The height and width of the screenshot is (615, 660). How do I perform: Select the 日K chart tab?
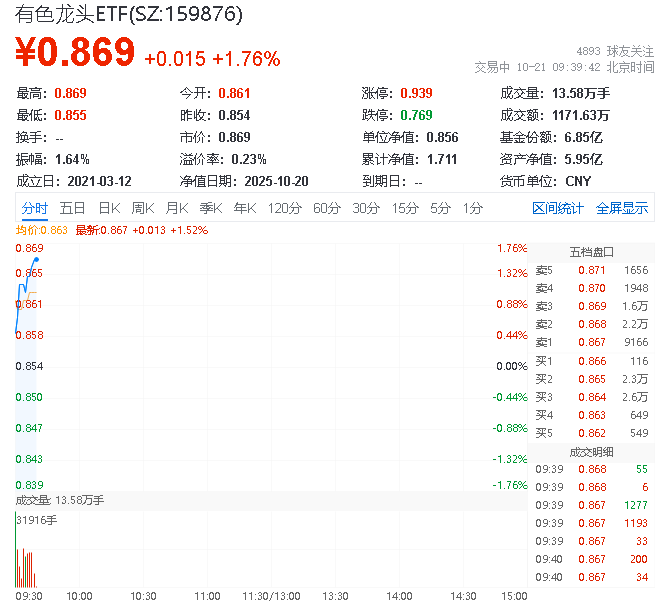tap(109, 208)
